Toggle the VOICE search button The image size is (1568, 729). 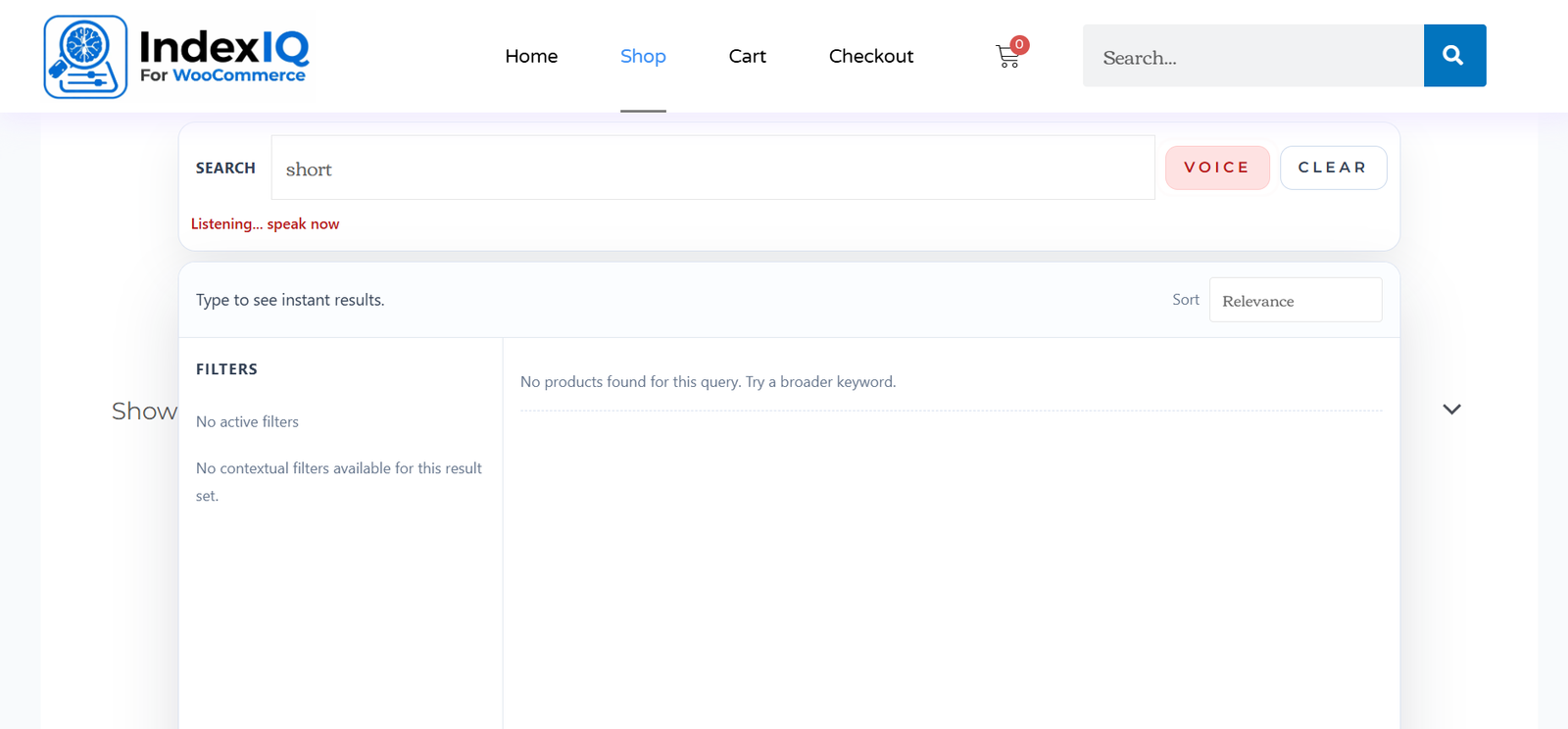1216,168
